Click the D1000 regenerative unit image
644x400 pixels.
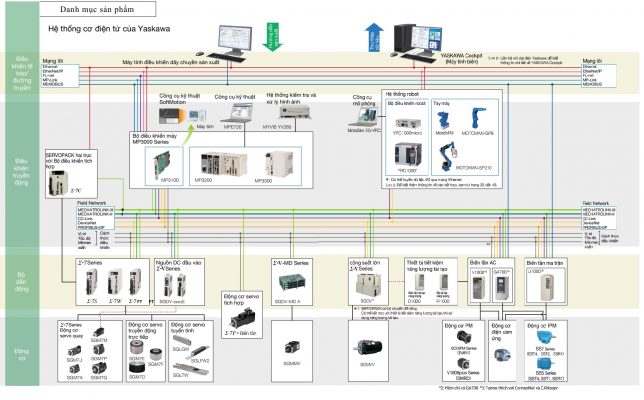[x=420, y=283]
